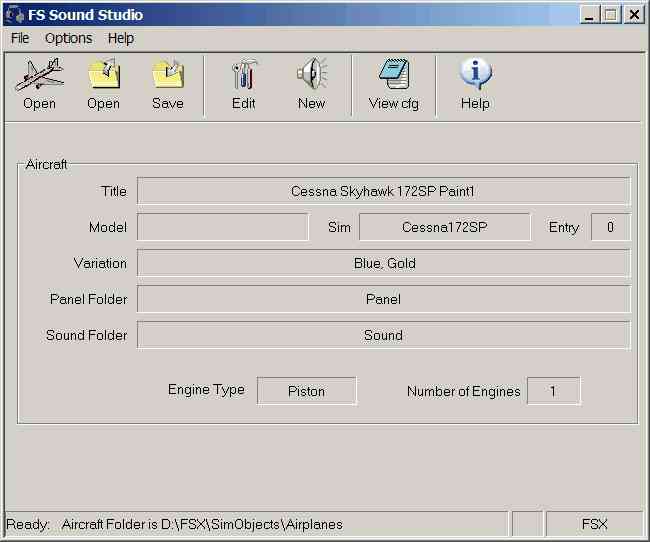Image resolution: width=650 pixels, height=542 pixels.
Task: Open View cfg notepad icon
Action: (394, 73)
